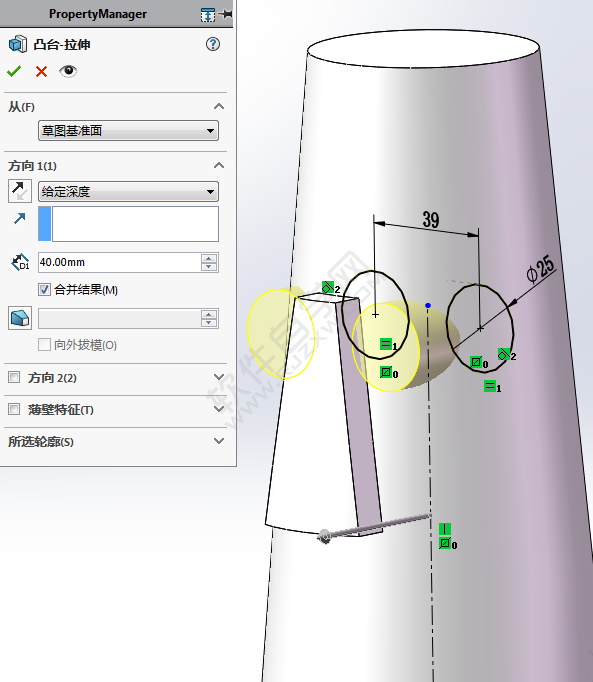The width and height of the screenshot is (593, 682).
Task: Pin the PropertyManager panel
Action: [225, 14]
